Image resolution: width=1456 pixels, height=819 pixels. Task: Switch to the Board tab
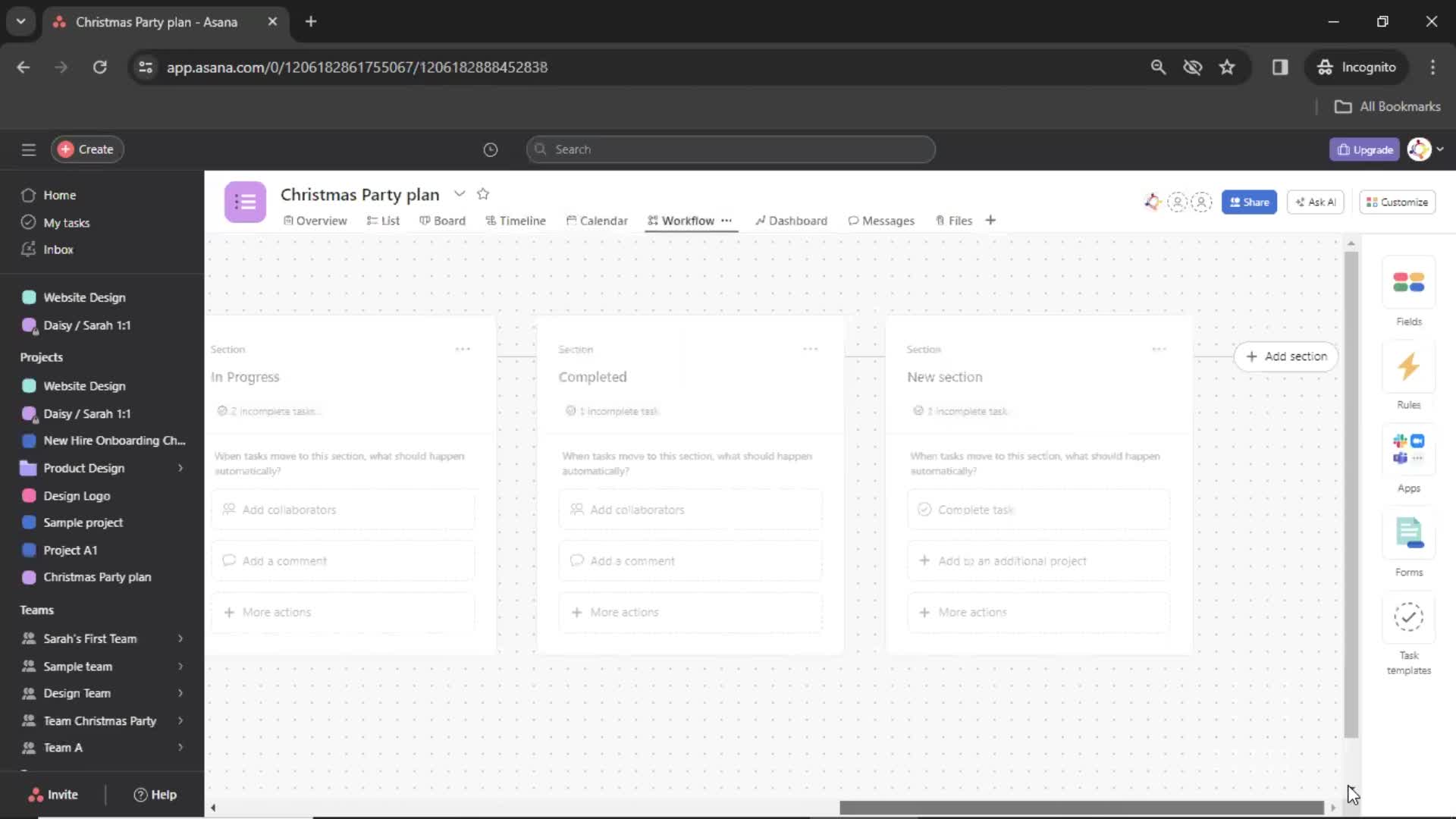point(448,220)
